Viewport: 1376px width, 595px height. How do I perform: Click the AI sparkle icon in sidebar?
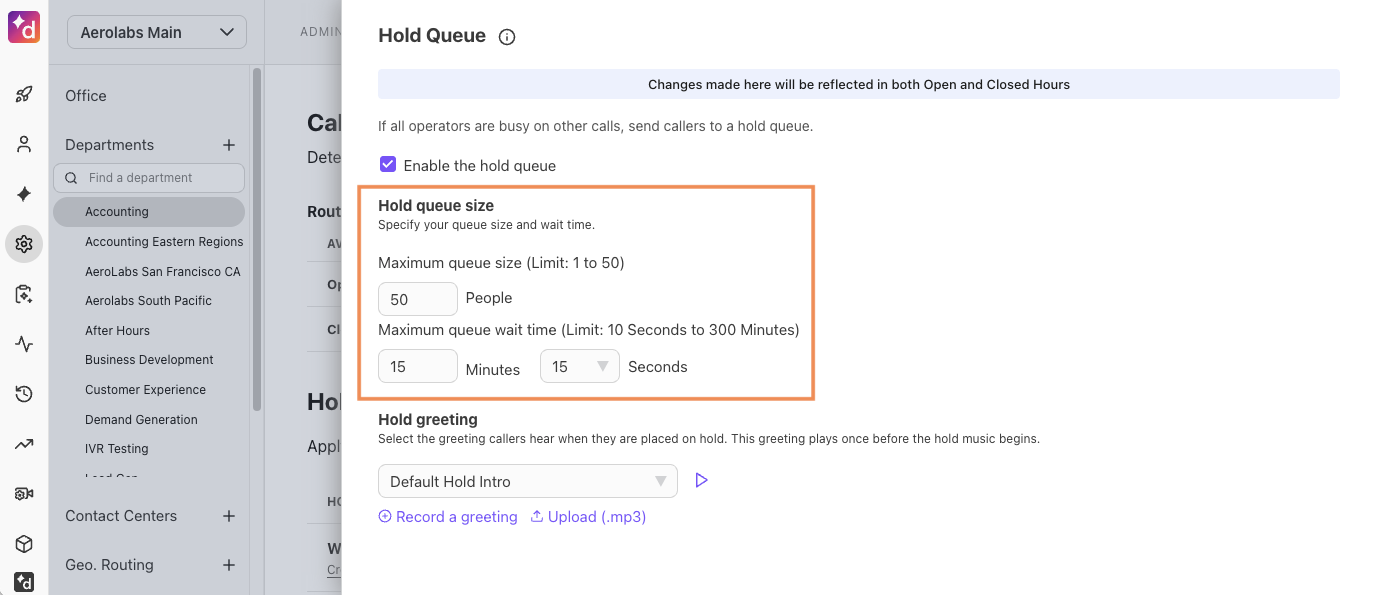click(x=24, y=194)
